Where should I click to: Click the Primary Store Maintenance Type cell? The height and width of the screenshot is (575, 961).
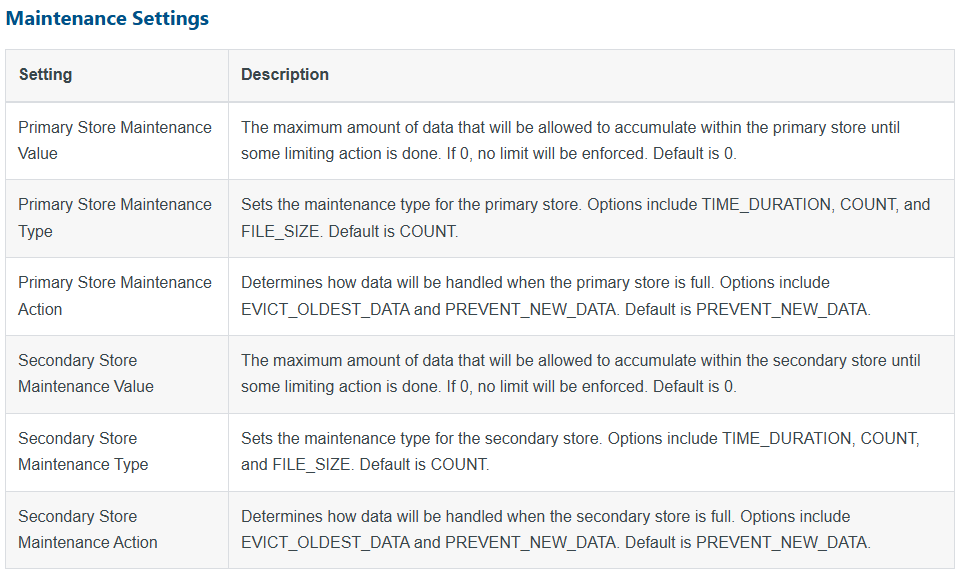click(x=117, y=218)
